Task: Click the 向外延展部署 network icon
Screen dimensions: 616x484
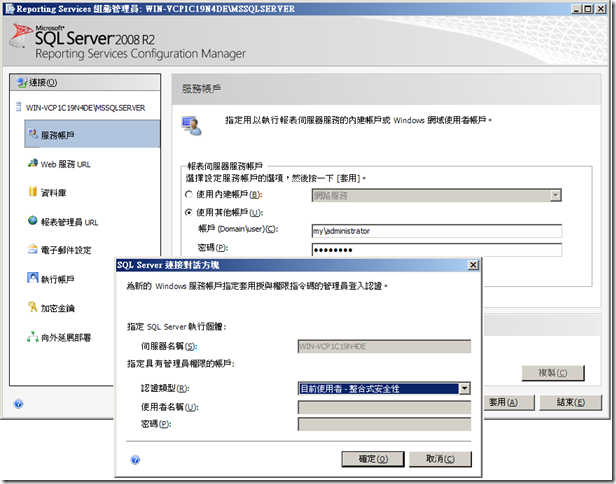Action: coord(33,337)
